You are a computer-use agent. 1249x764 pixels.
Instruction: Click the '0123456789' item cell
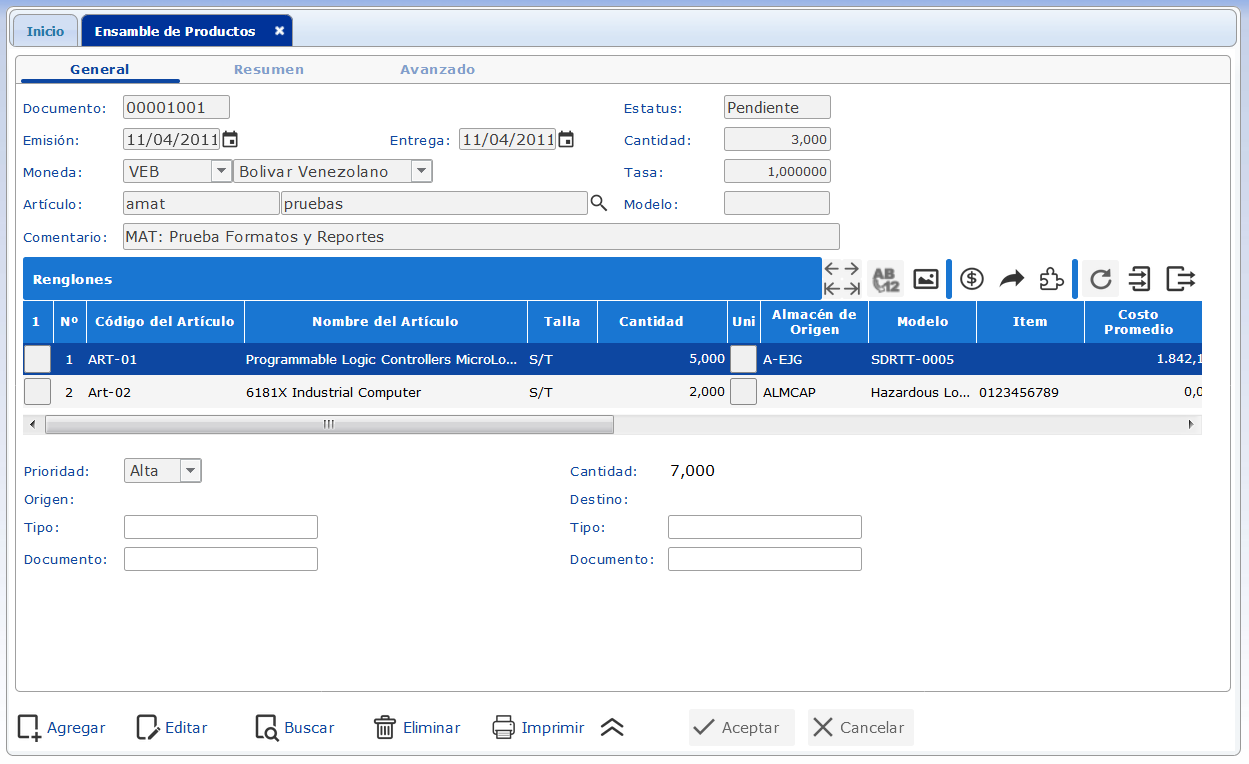[x=1030, y=392]
